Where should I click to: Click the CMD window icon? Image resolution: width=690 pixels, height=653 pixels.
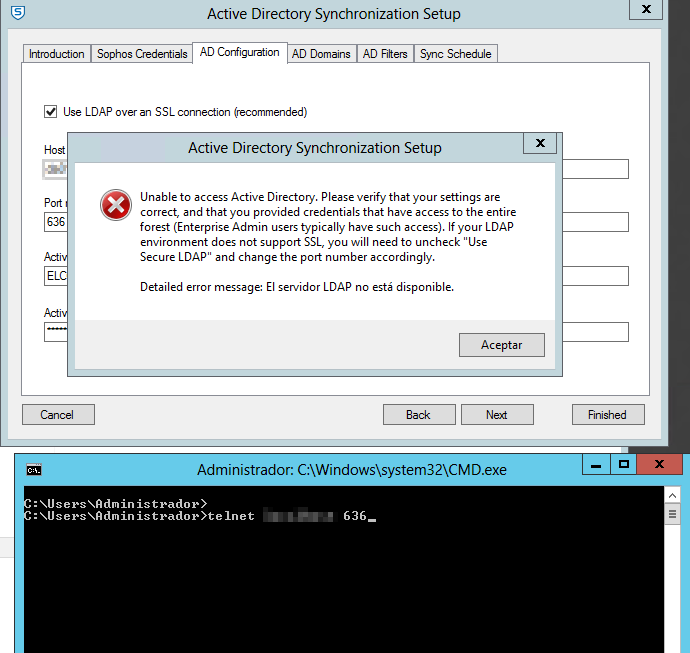click(34, 470)
